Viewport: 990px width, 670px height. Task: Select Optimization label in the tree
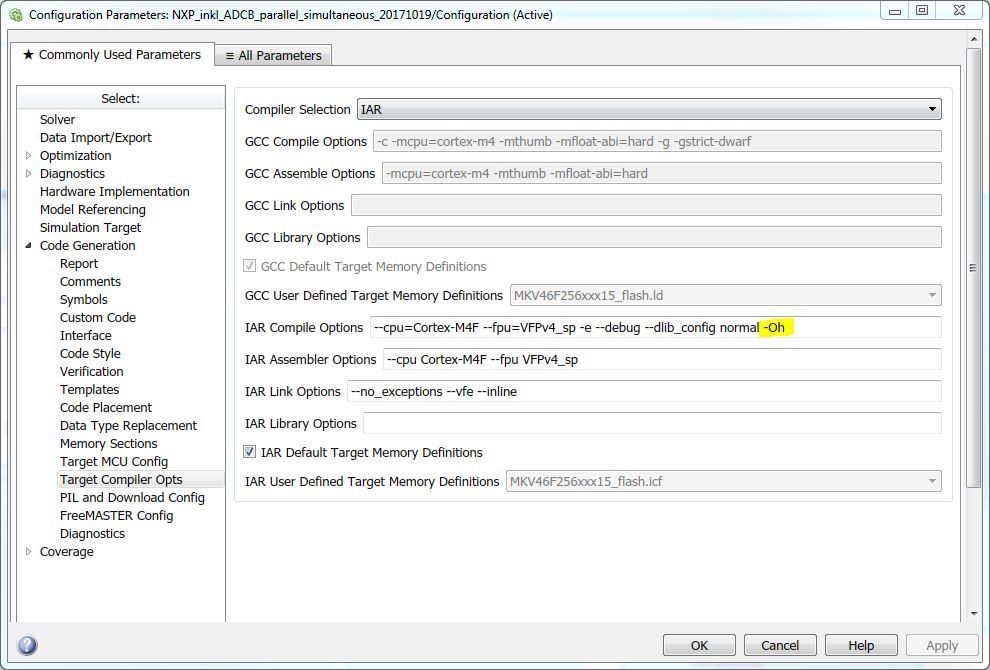coord(75,155)
